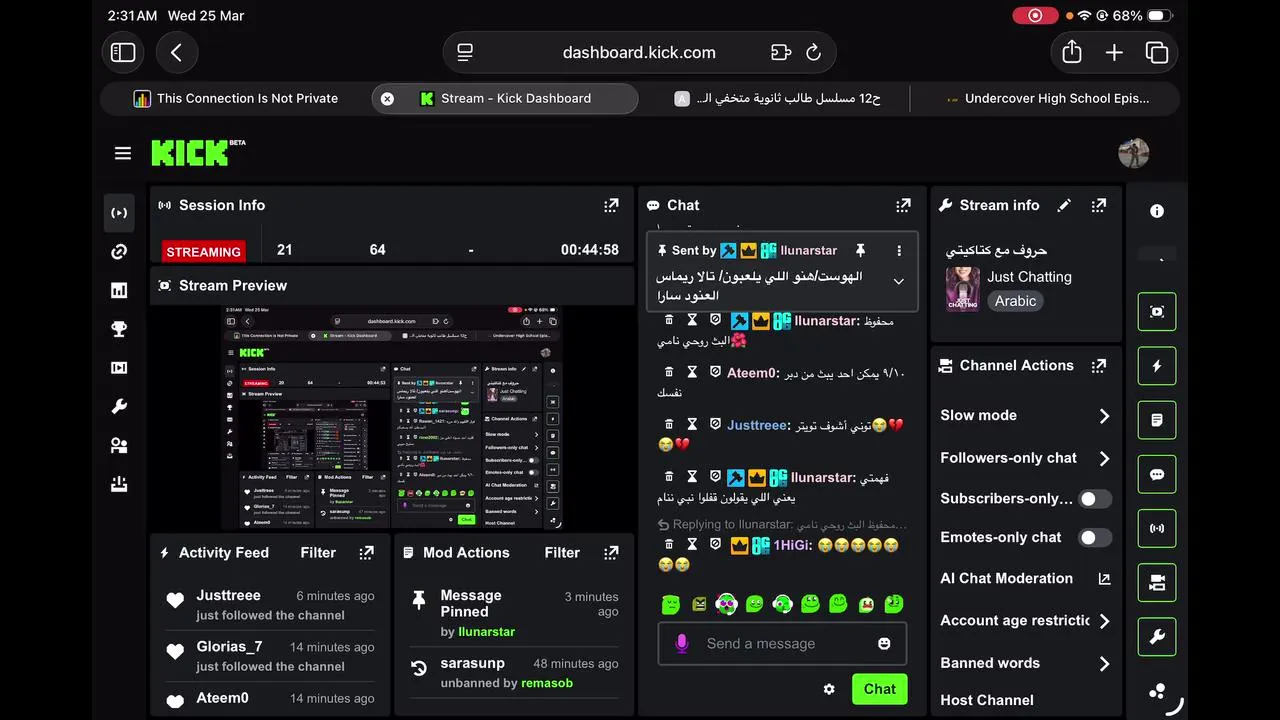The width and height of the screenshot is (1280, 720).
Task: Open emoji picker in message box
Action: (884, 644)
